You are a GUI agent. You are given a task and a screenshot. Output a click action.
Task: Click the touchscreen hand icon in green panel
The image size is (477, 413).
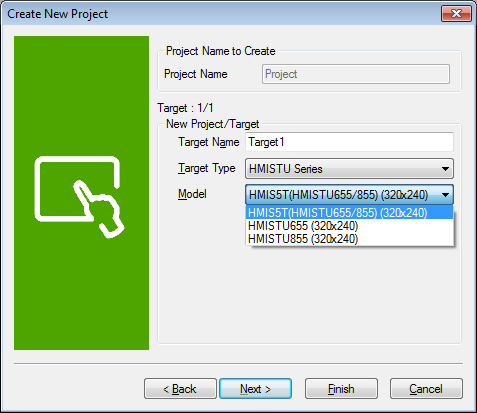(79, 197)
